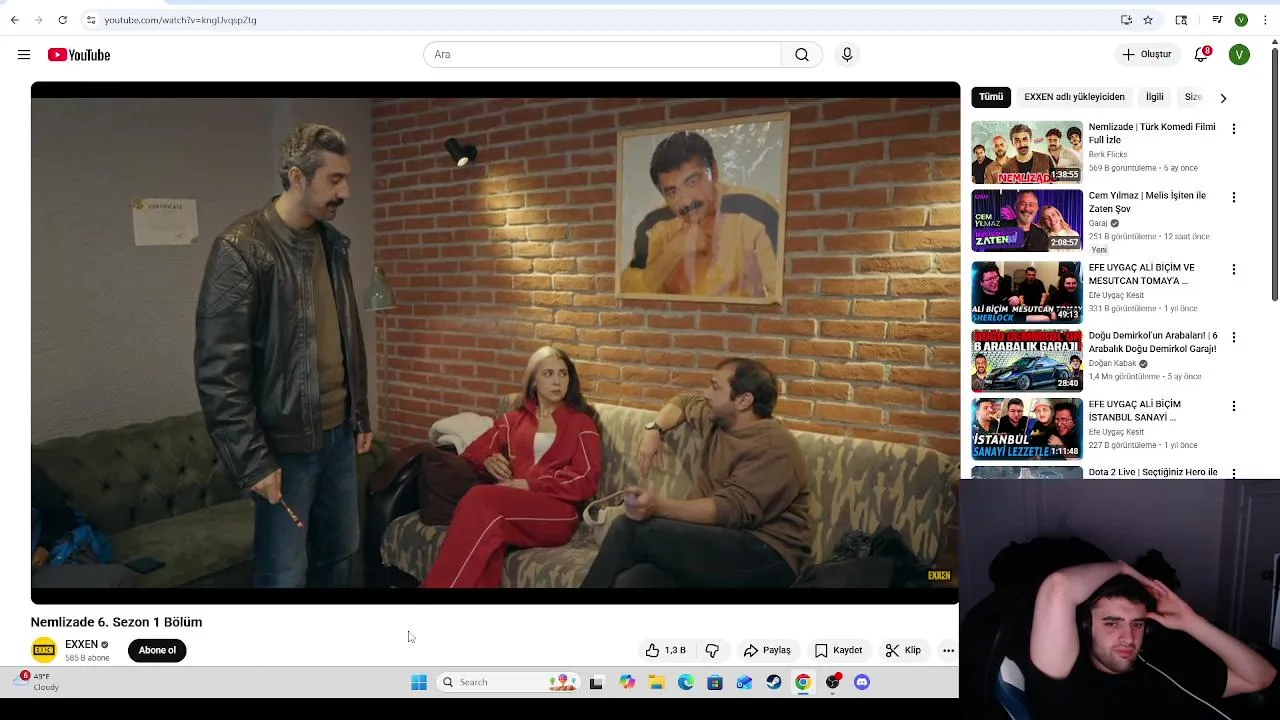The image size is (1280, 720).
Task: Share the video with Paylaş
Action: (767, 650)
